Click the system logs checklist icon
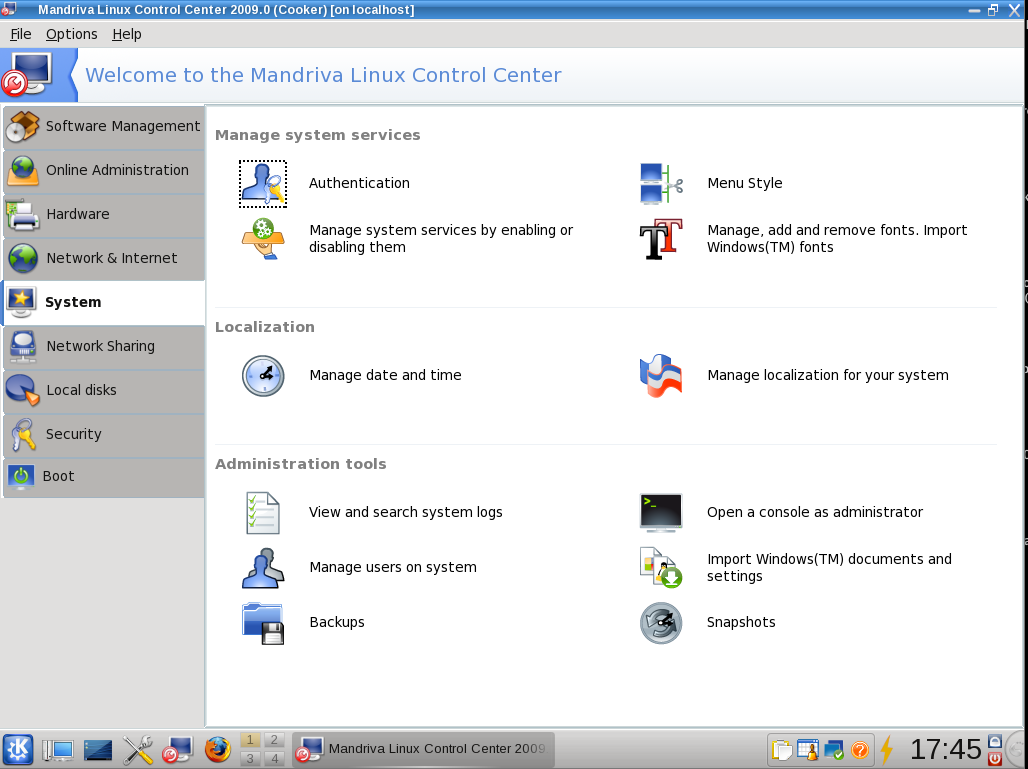Image resolution: width=1028 pixels, height=769 pixels. coord(263,513)
